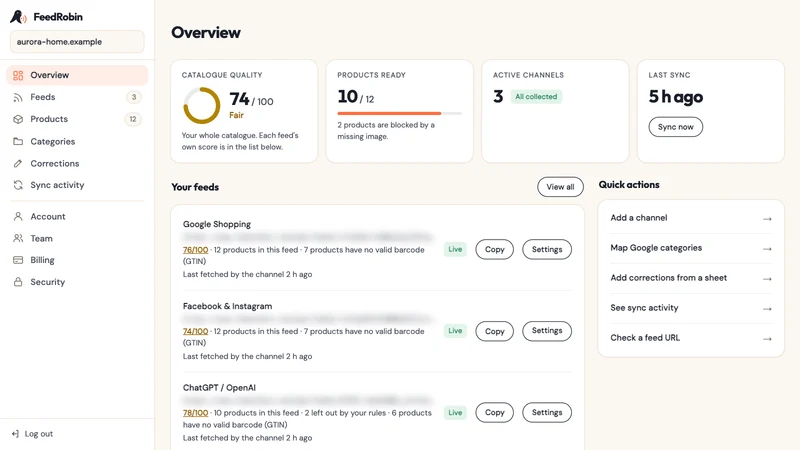Screen dimensions: 800x450
Task: Open the Products menu item
Action: point(77,119)
